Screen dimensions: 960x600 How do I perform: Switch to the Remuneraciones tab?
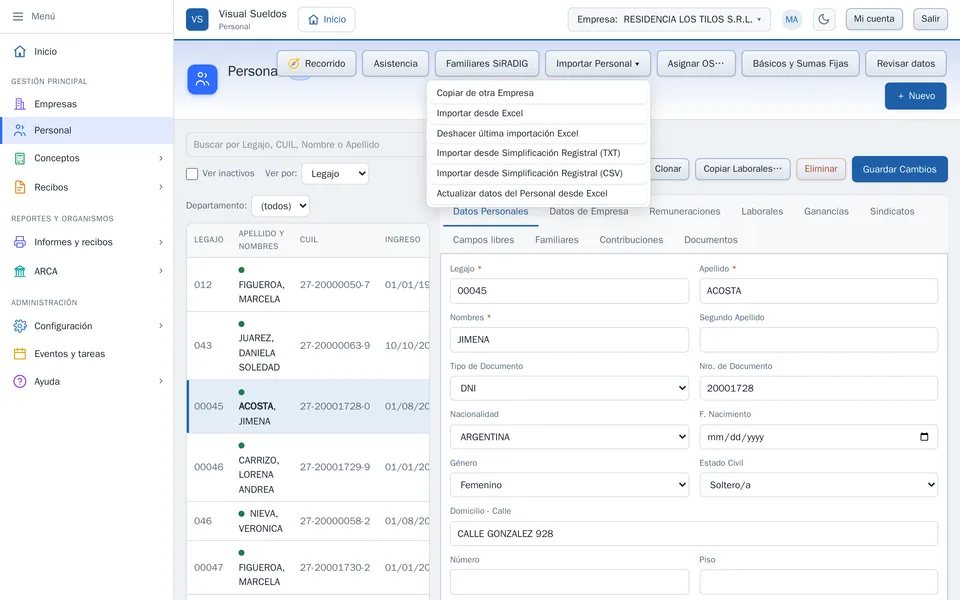point(684,211)
